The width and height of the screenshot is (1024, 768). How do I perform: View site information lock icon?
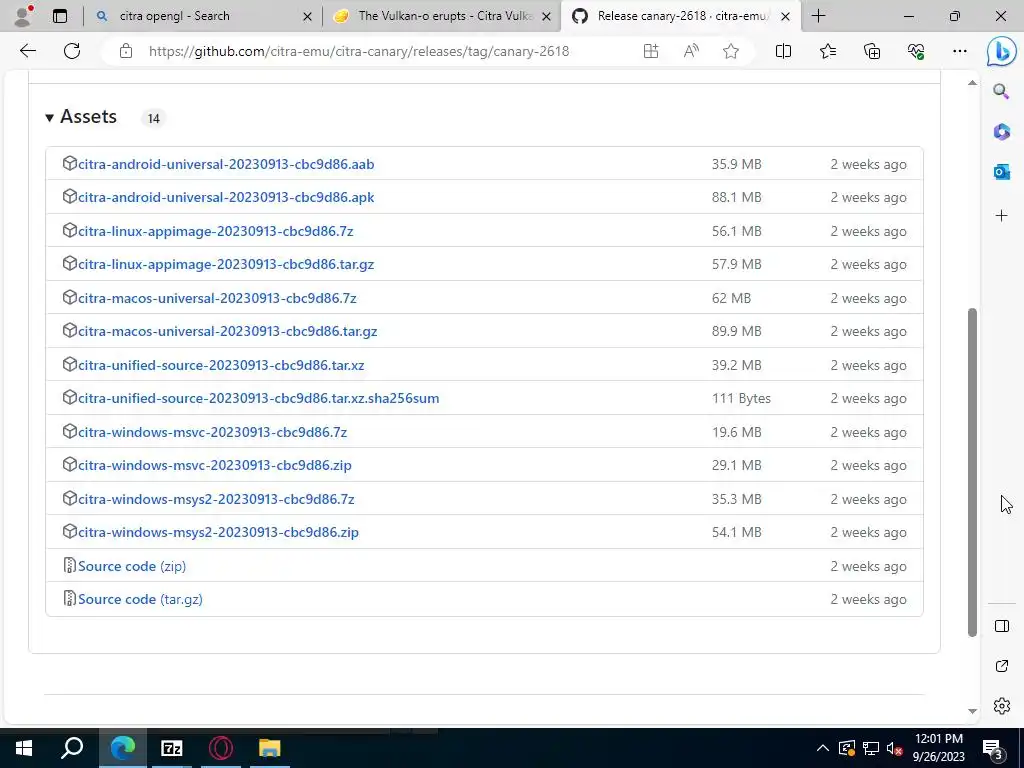(x=126, y=51)
